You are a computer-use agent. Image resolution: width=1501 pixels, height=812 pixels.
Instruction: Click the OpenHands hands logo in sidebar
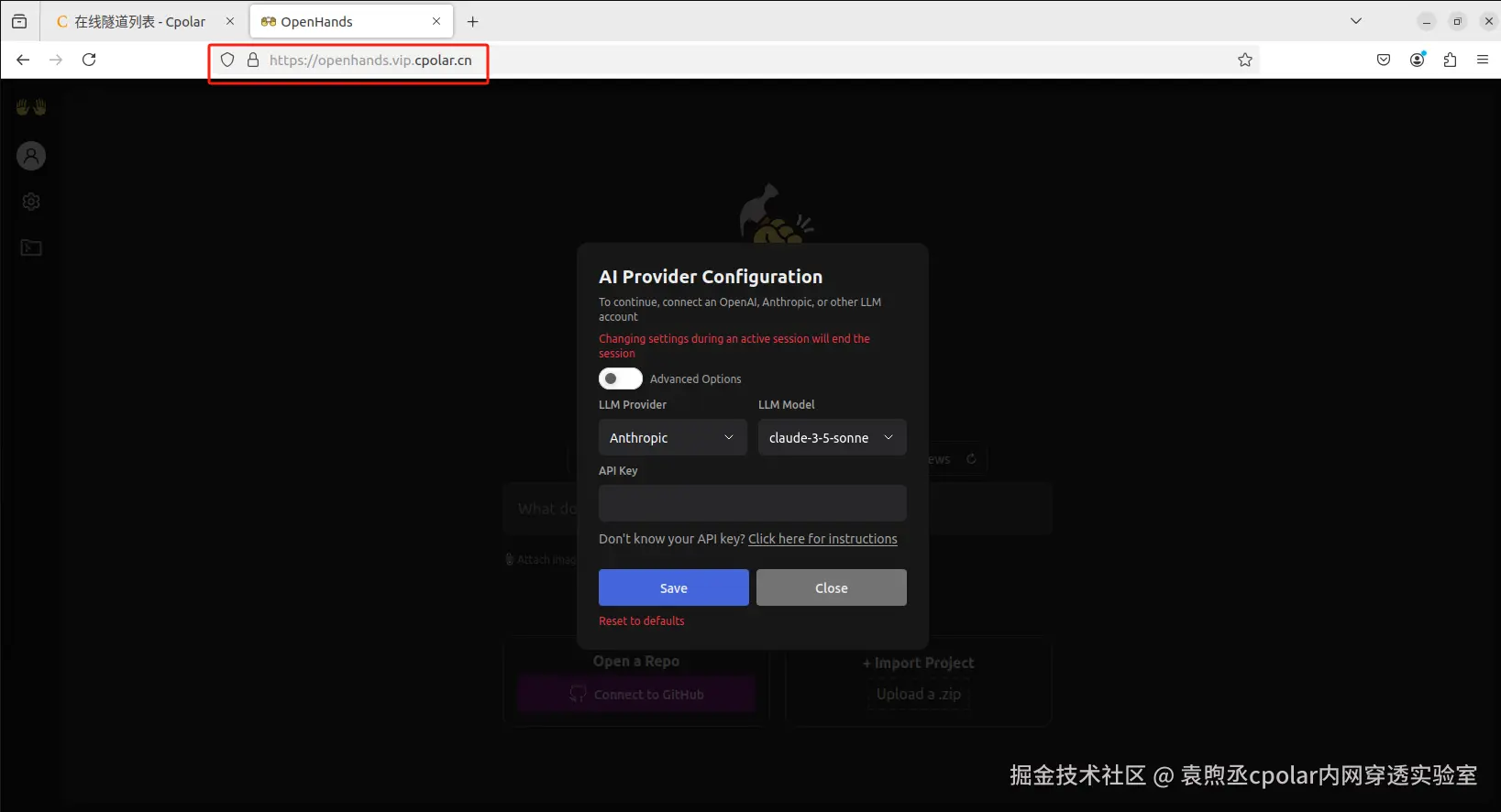(31, 107)
